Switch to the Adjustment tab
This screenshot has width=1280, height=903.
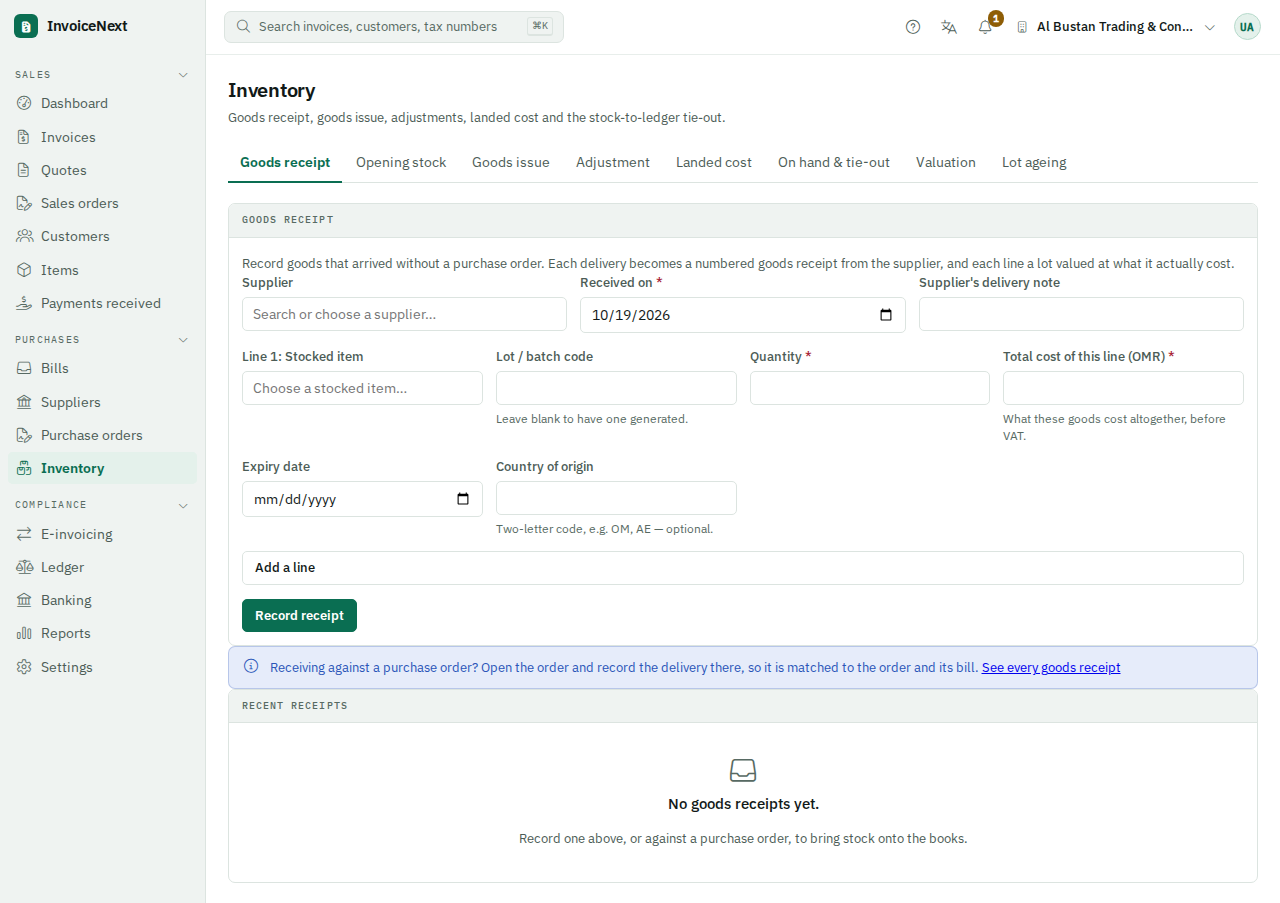[613, 162]
